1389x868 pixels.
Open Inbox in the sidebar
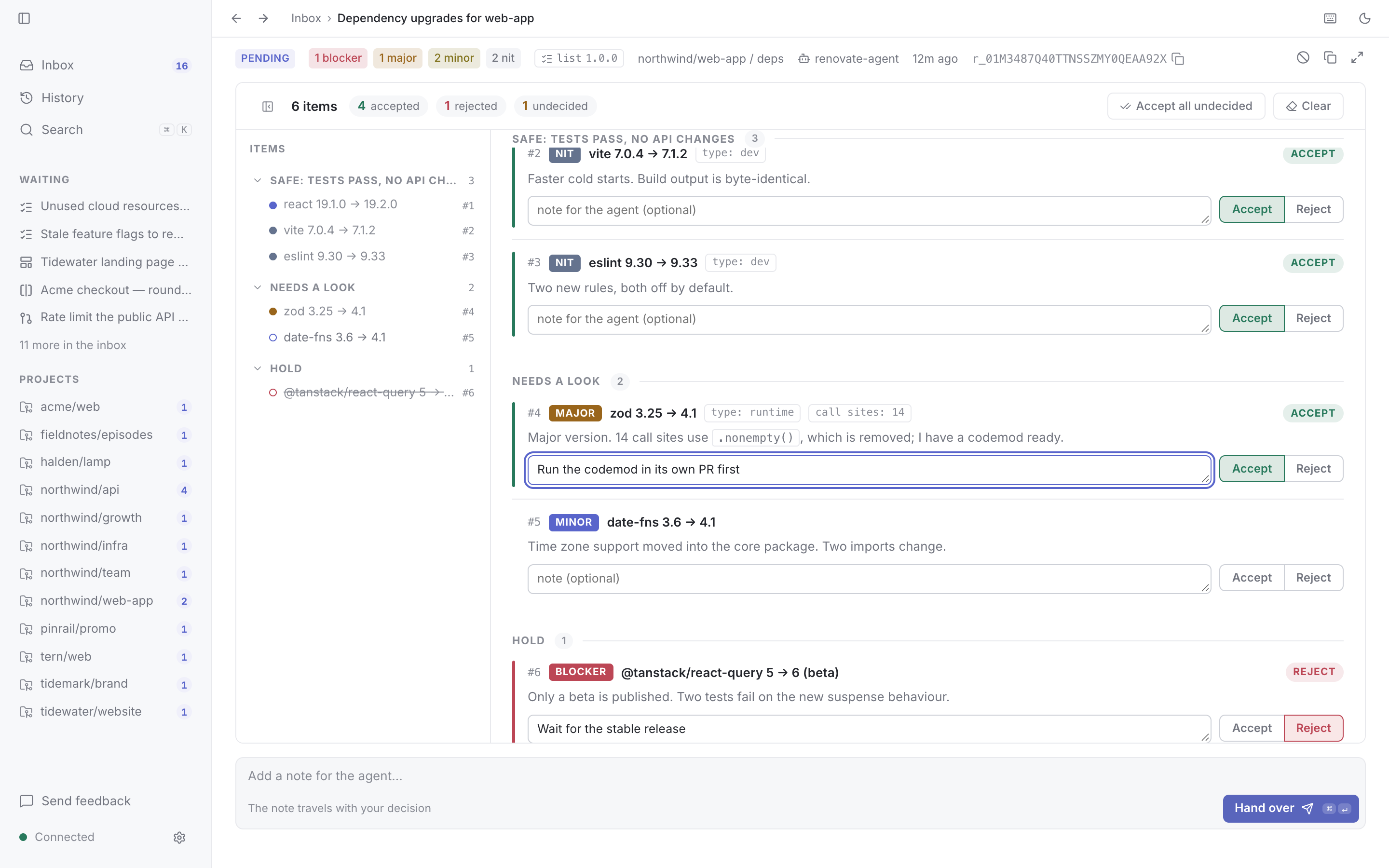tap(106, 65)
